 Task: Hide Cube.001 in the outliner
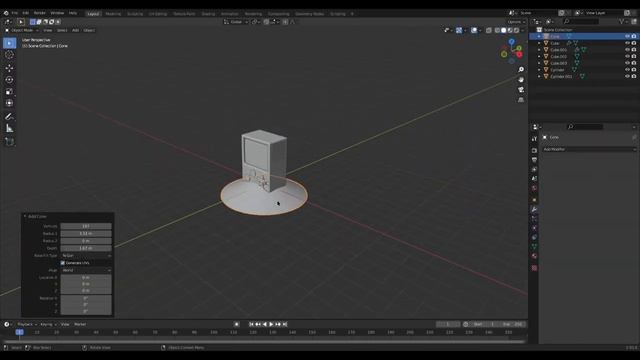point(627,50)
